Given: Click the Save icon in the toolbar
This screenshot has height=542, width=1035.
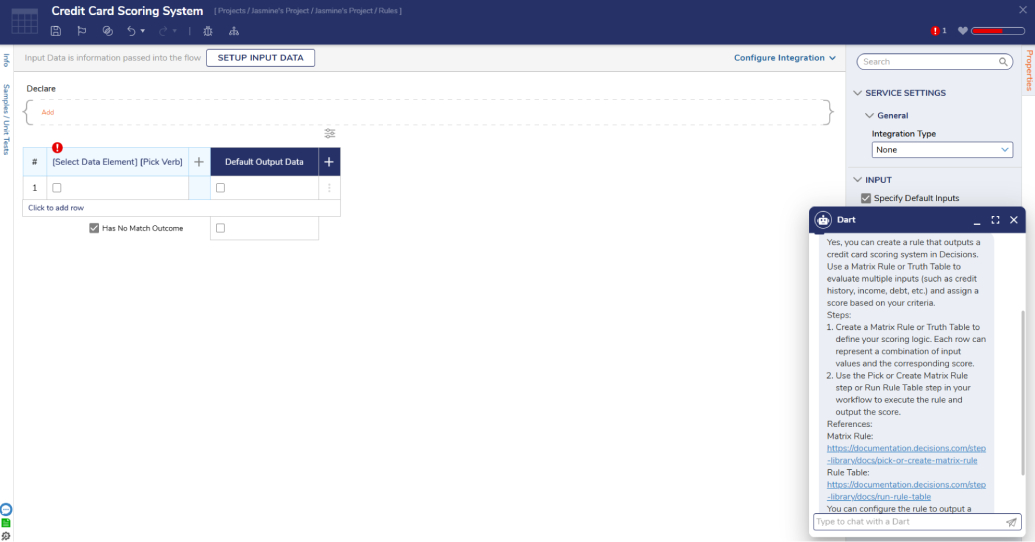Looking at the screenshot, I should 56,31.
